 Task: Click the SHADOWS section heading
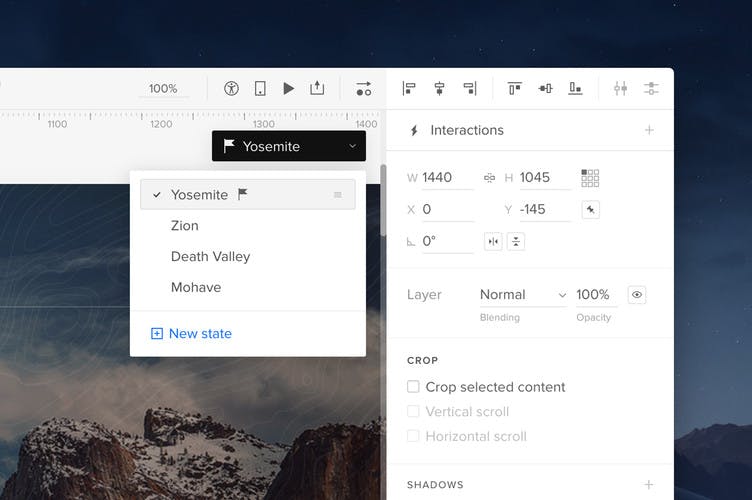coord(435,485)
